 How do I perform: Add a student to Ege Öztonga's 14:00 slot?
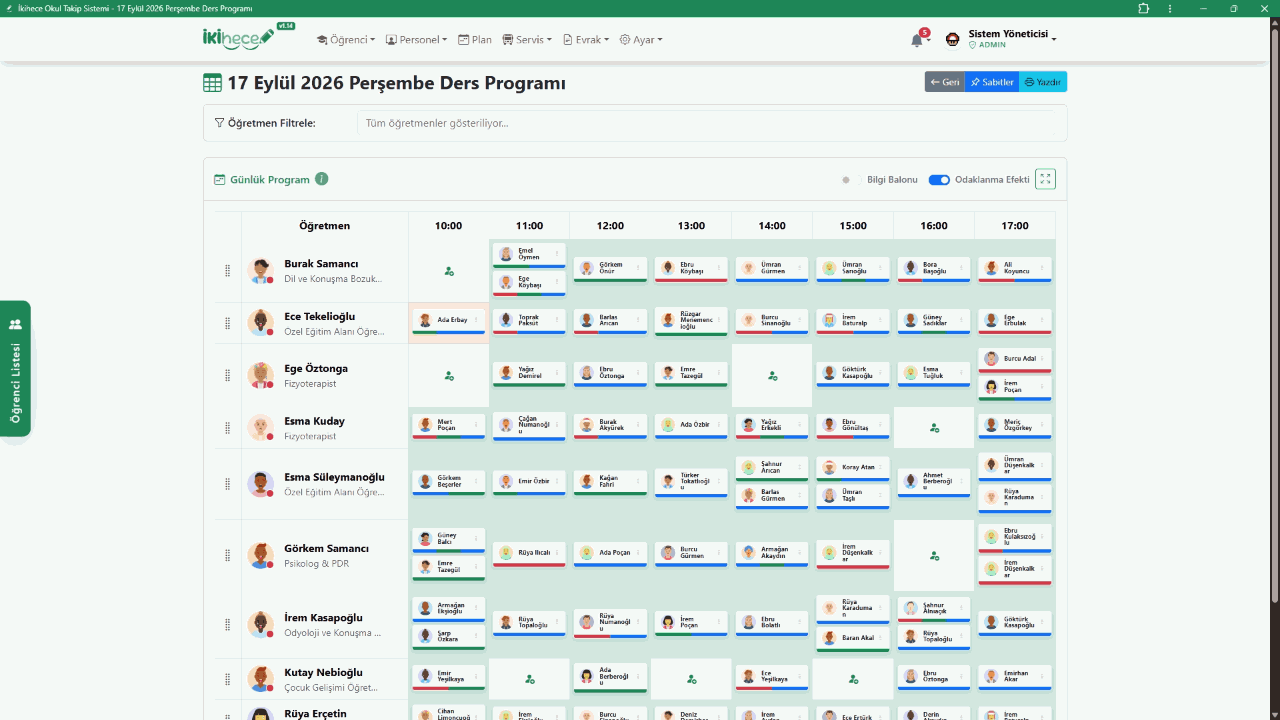point(772,376)
